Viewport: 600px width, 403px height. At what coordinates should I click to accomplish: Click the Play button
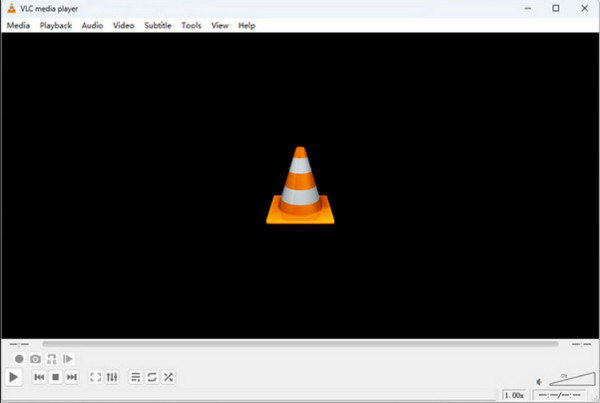tap(13, 377)
